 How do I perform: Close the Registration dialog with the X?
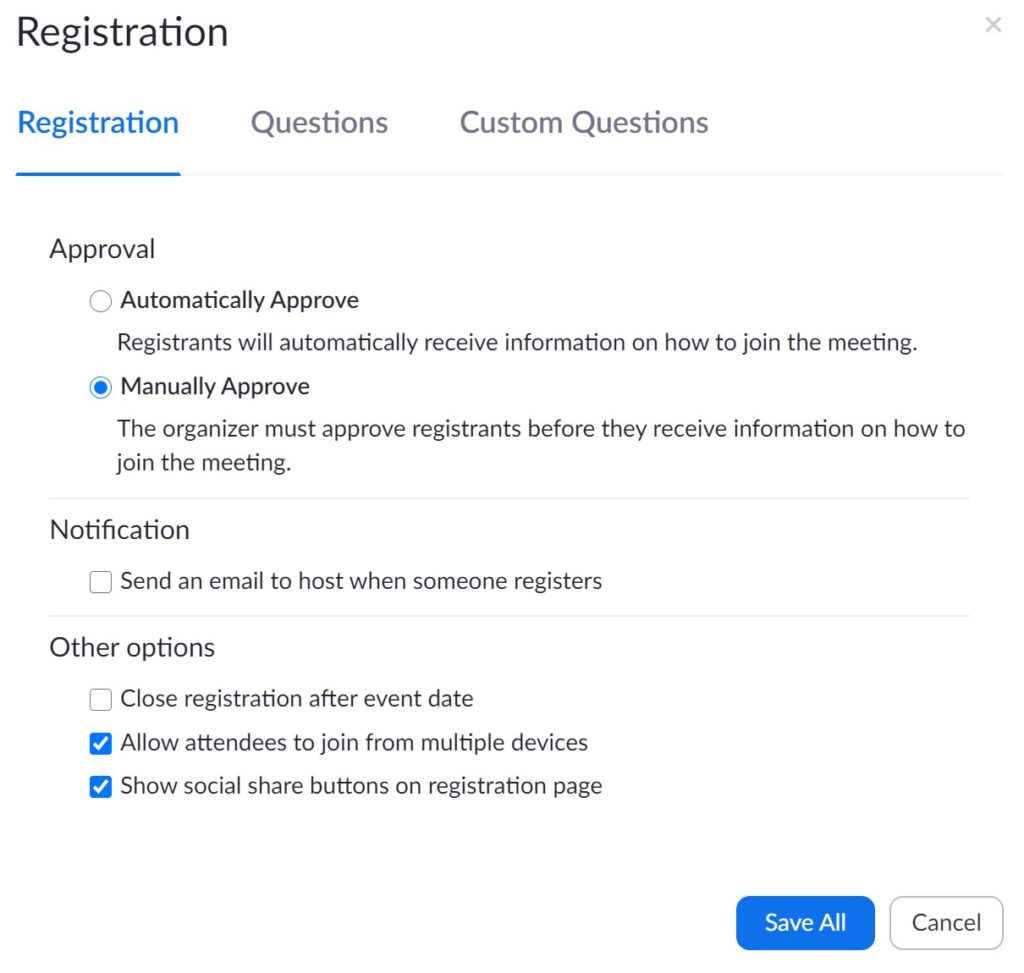pyautogui.click(x=992, y=25)
